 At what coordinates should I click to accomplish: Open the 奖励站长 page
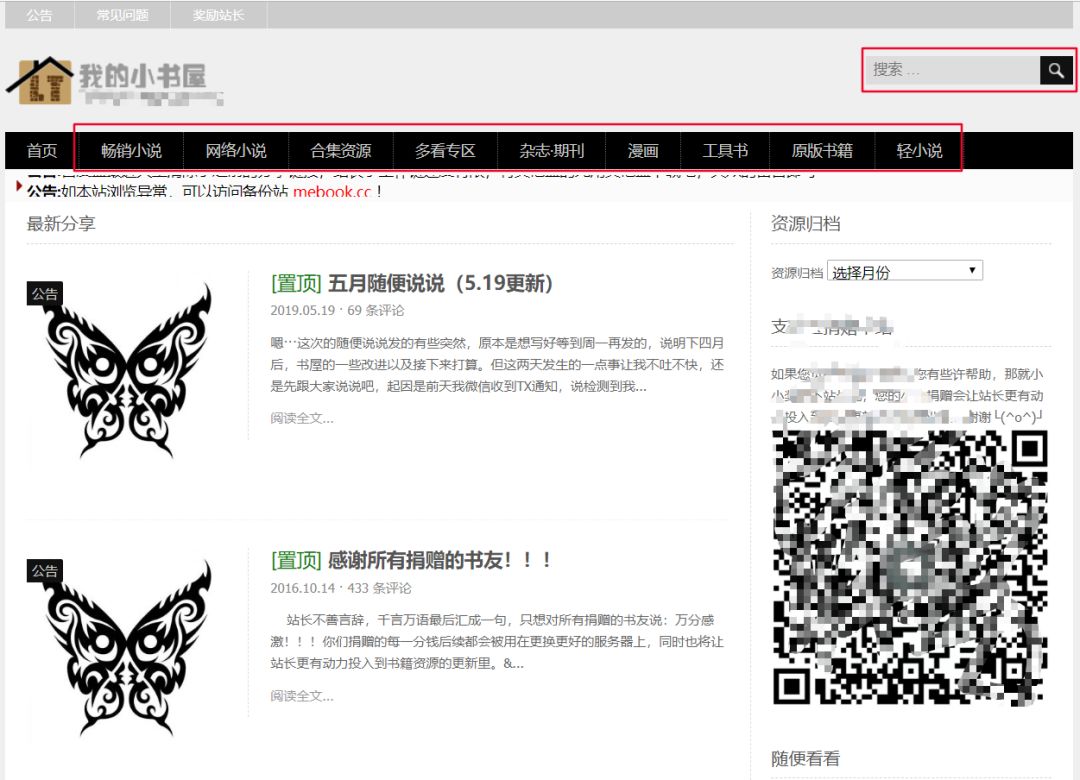coord(218,15)
